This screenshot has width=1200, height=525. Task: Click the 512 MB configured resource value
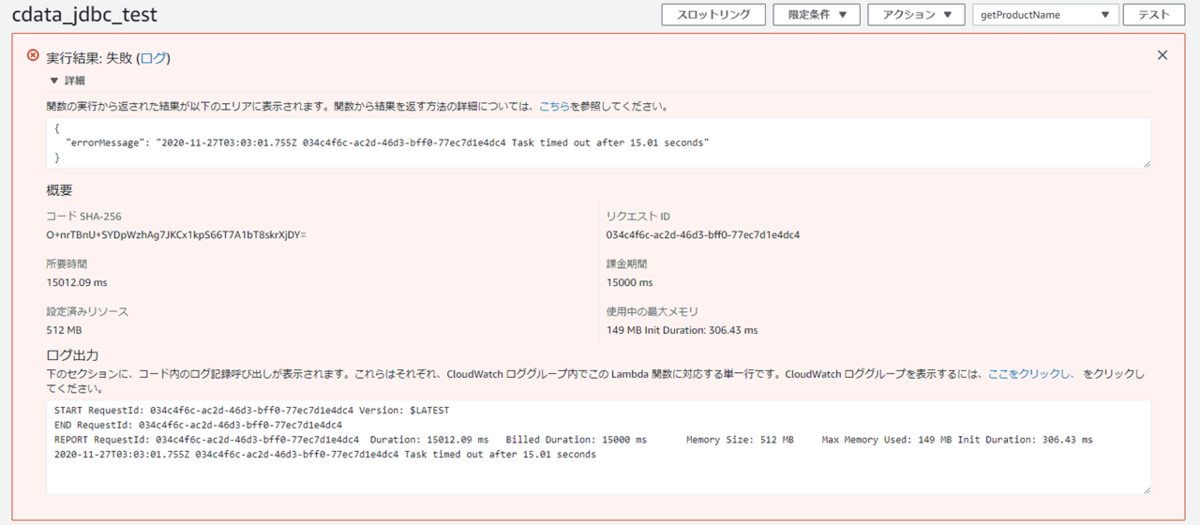[64, 330]
